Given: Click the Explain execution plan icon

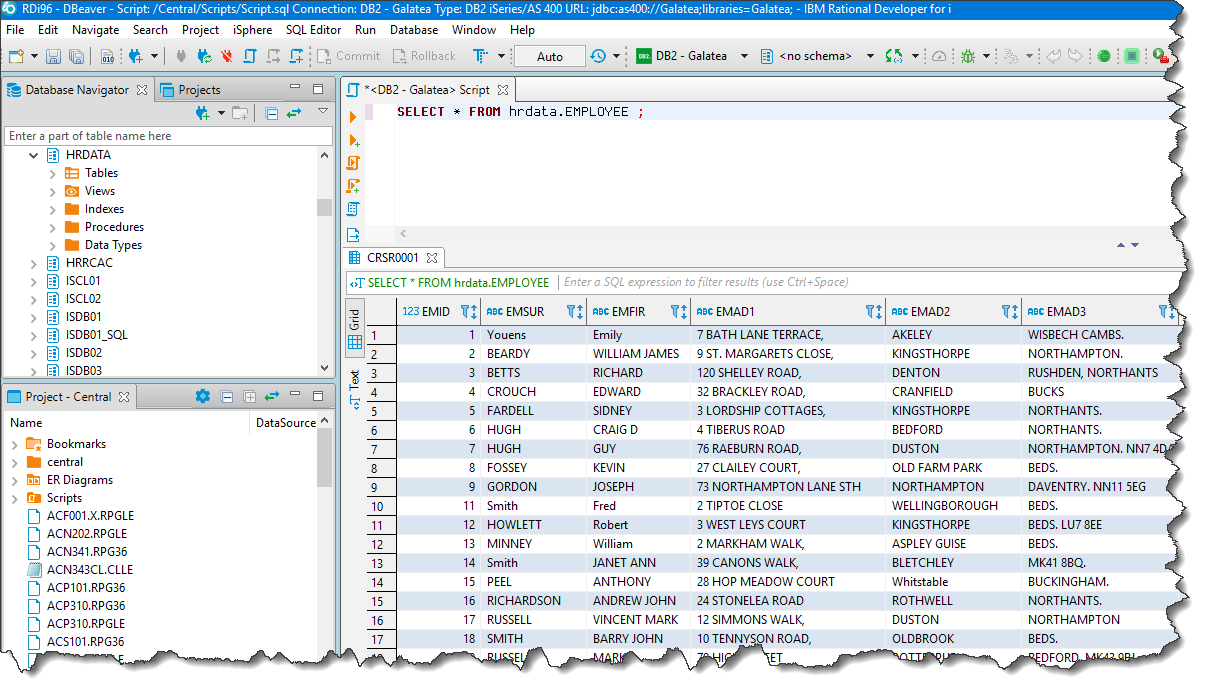Looking at the screenshot, I should tap(353, 209).
